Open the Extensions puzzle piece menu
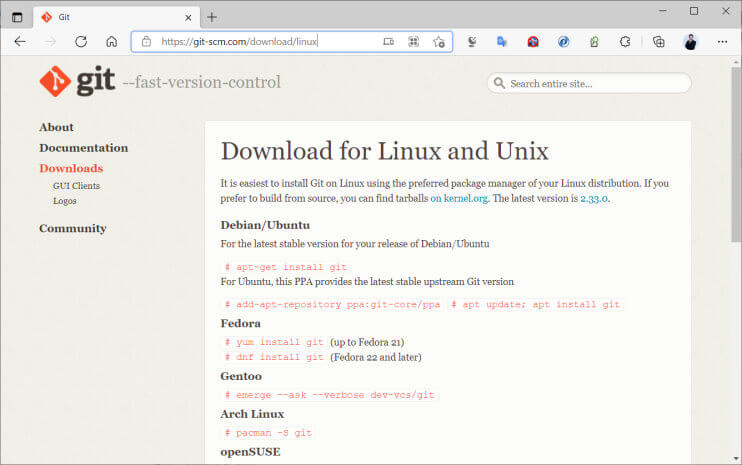The width and height of the screenshot is (742, 465). (625, 42)
